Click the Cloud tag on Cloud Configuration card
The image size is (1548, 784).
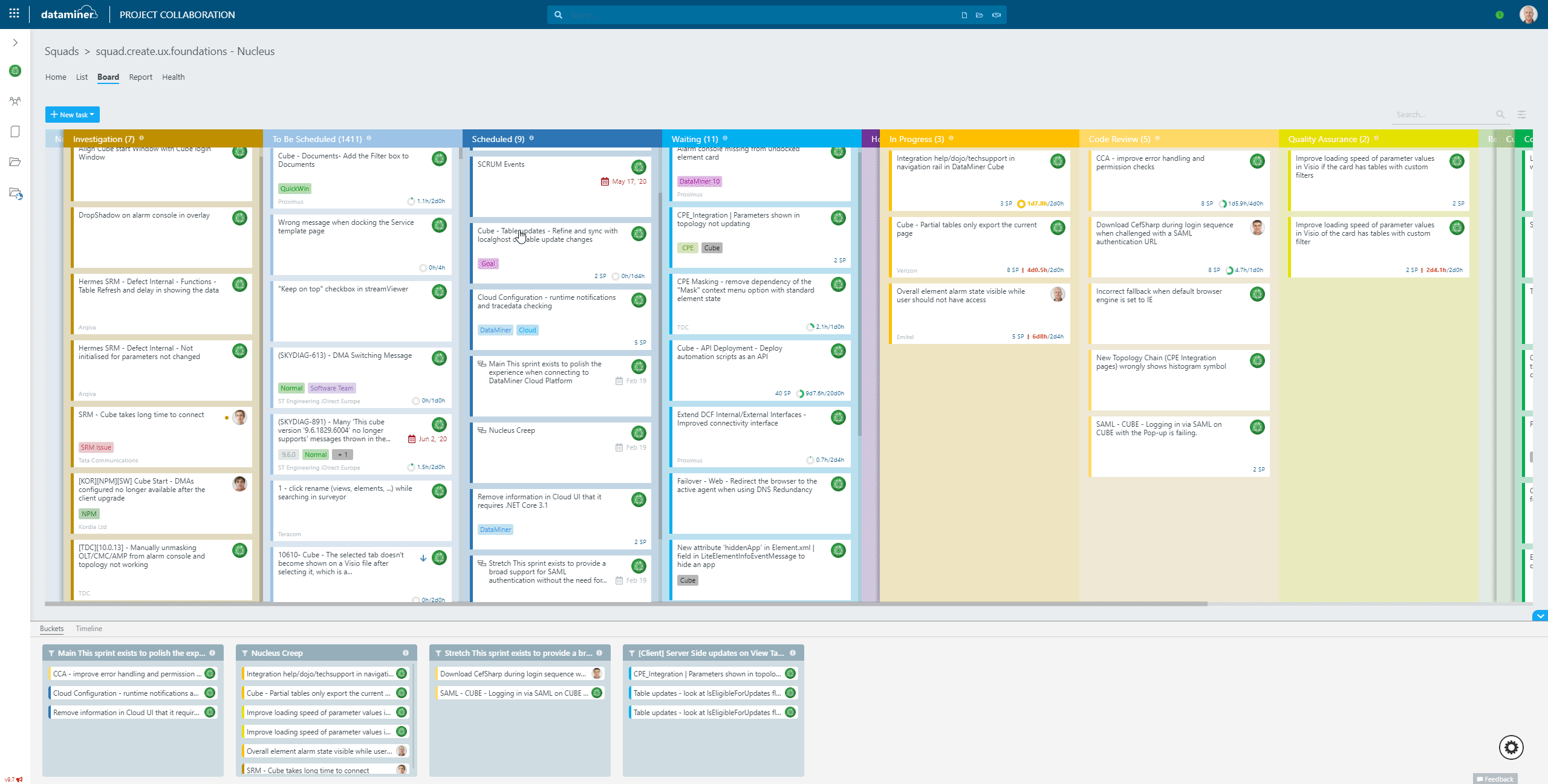tap(527, 330)
